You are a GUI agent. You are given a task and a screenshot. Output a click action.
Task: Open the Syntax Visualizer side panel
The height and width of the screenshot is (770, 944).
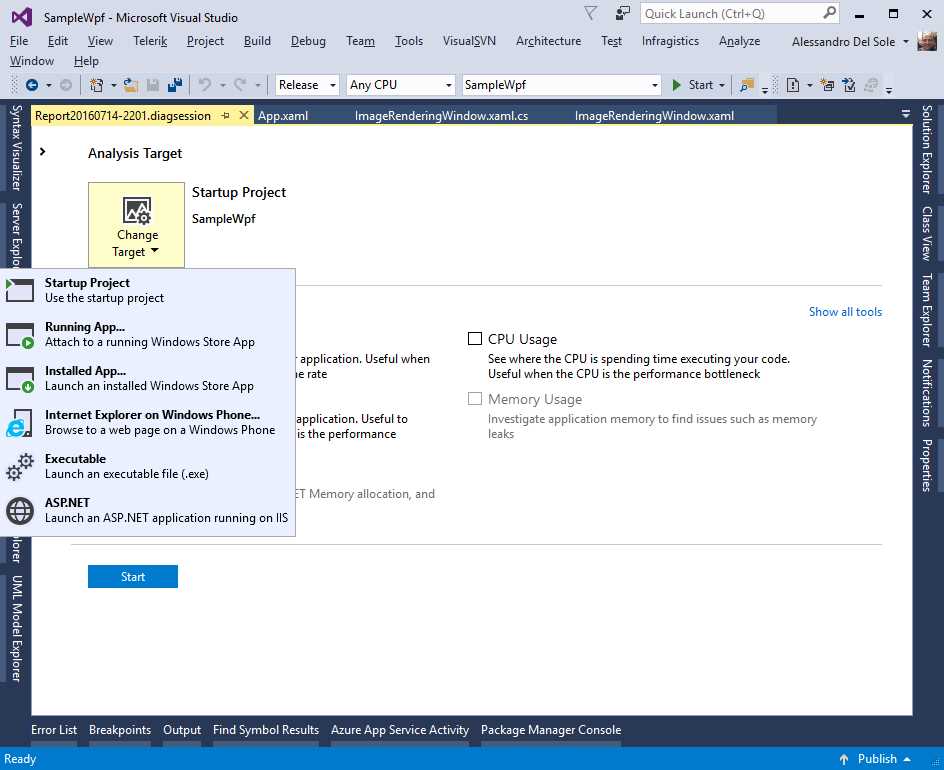(17, 147)
